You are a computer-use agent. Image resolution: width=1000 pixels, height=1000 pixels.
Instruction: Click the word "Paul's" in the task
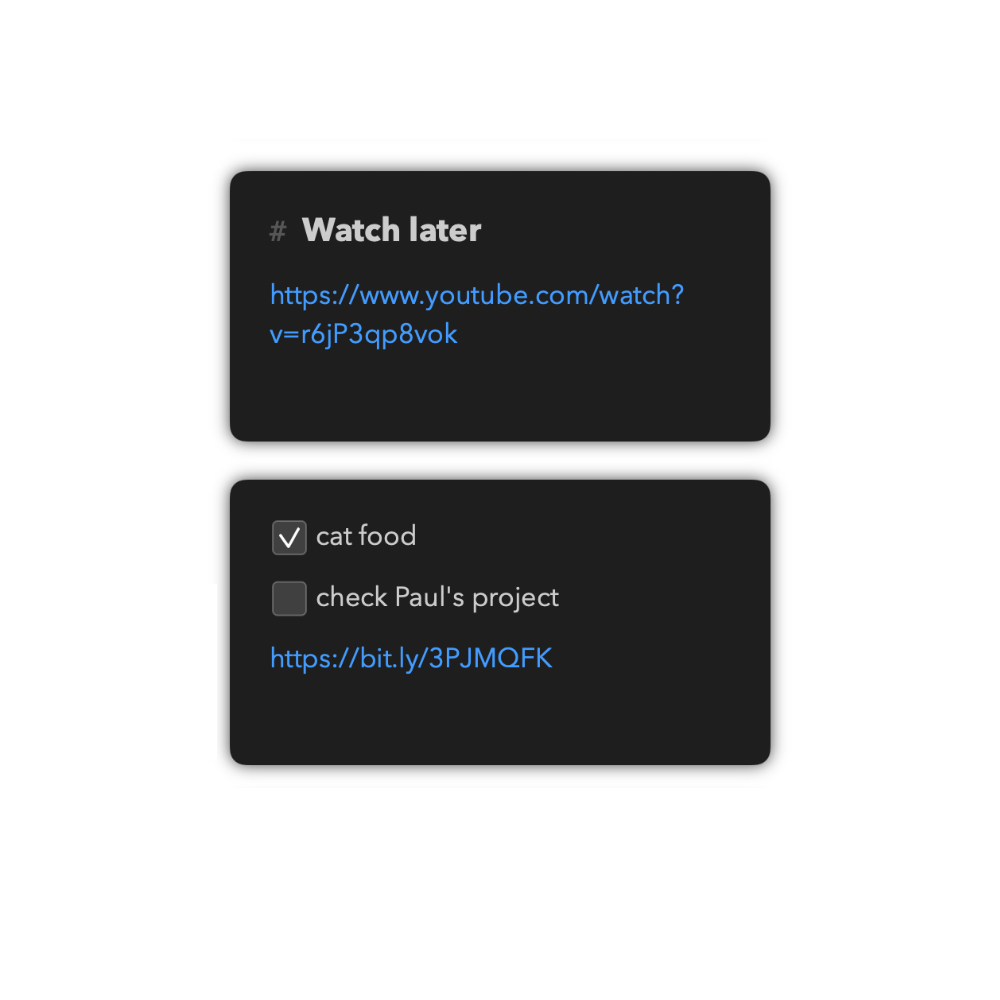[x=429, y=597]
